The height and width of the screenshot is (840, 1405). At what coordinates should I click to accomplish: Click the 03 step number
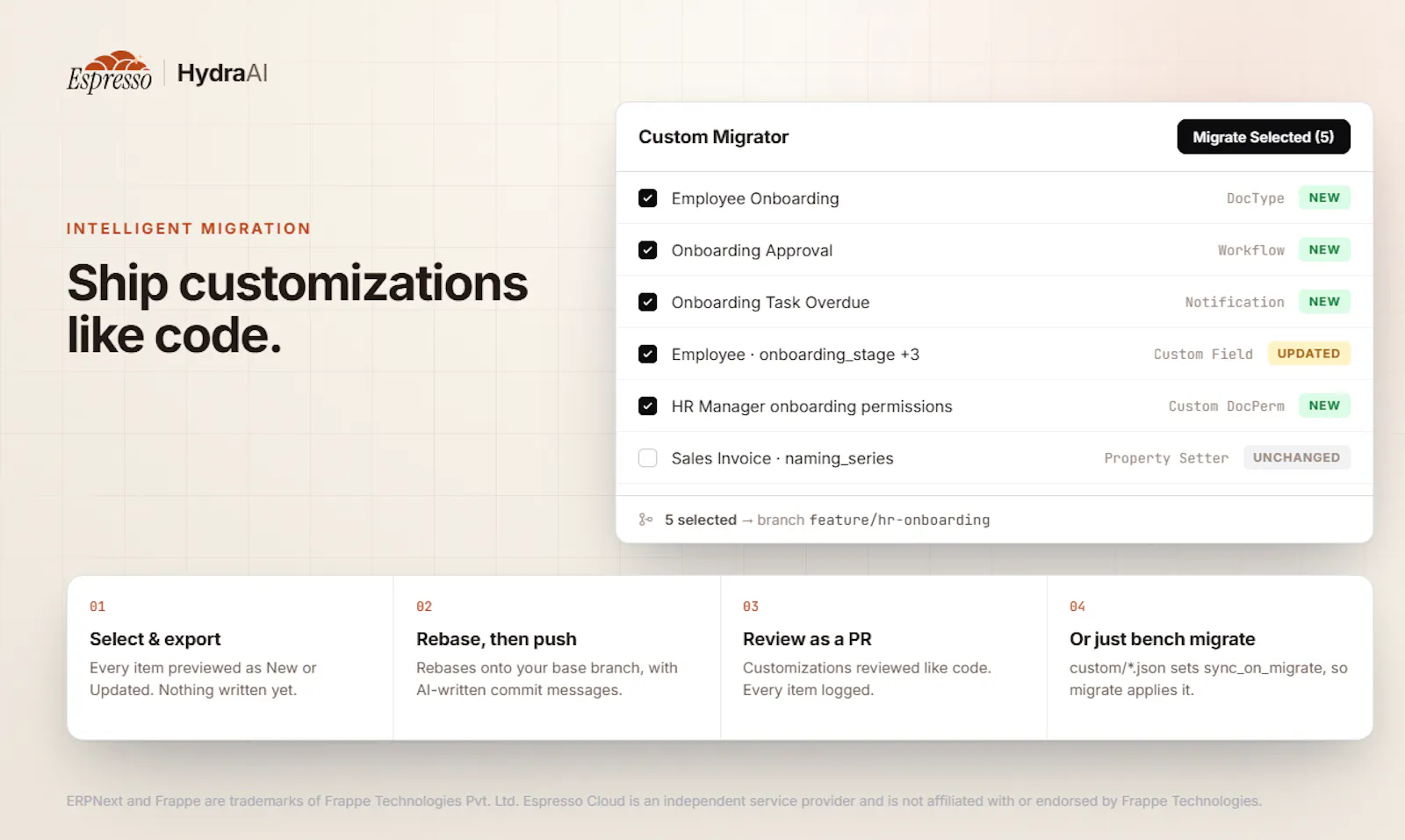(x=751, y=607)
